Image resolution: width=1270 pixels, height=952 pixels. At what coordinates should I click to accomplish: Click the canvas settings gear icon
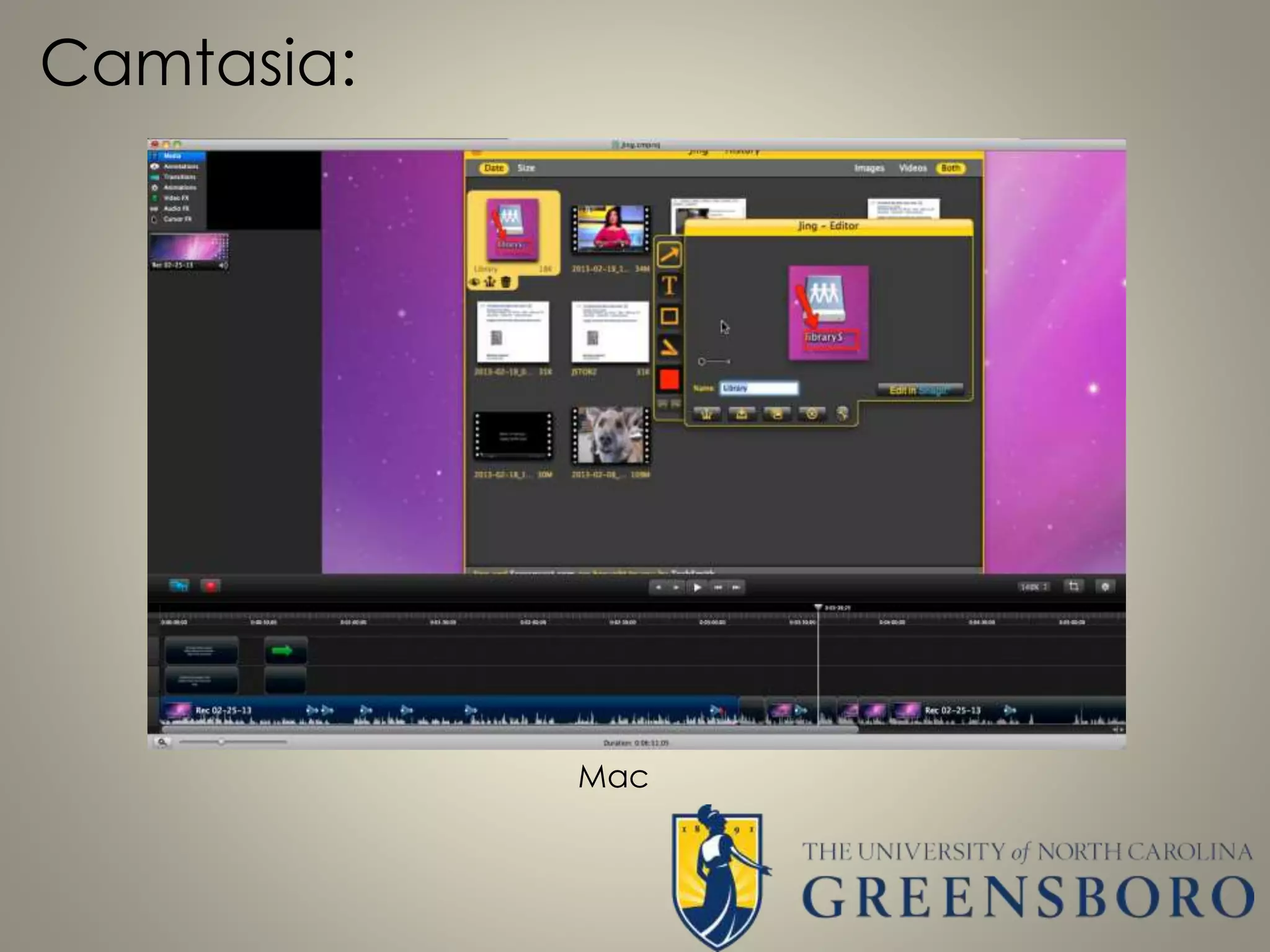click(1105, 586)
